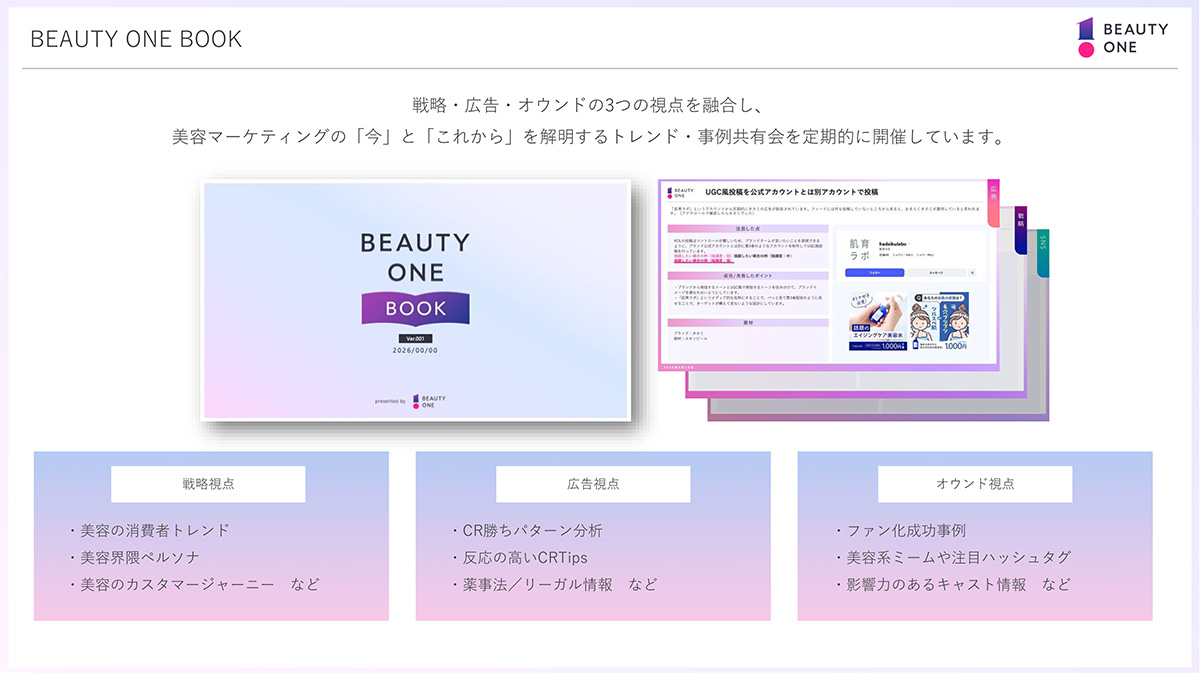Screen dimensions: 1200x675
Task: Click the 反応の高いCRTips bullet
Action: coord(518,557)
